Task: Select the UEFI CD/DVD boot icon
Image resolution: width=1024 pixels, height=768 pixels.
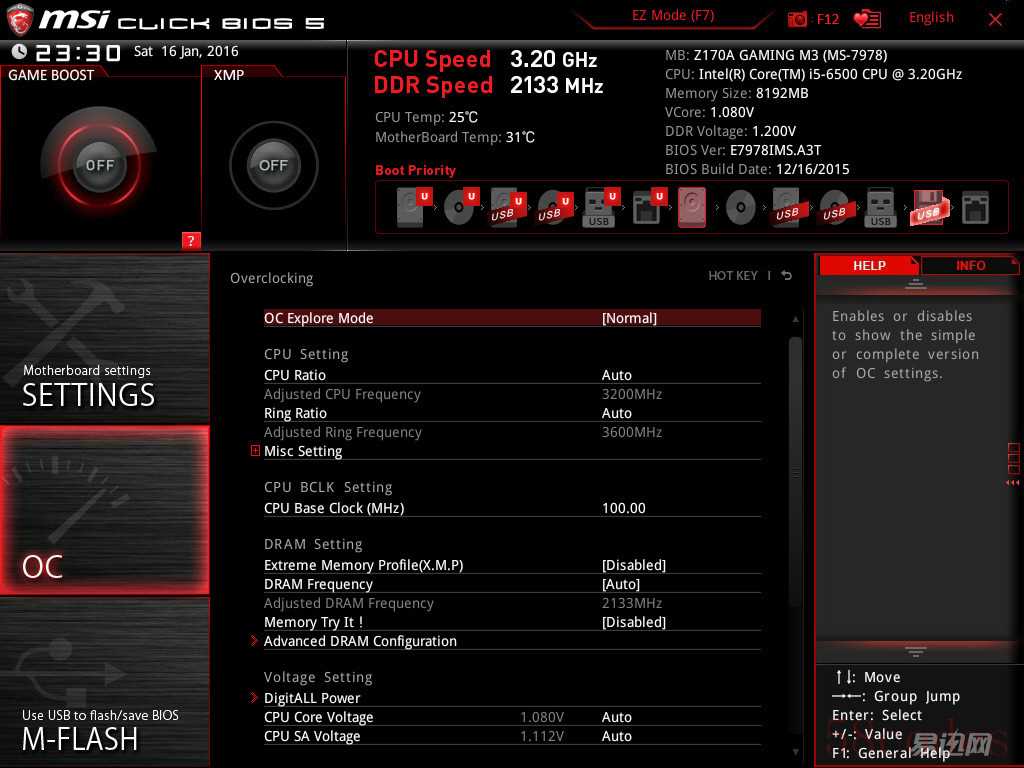Action: coord(460,207)
